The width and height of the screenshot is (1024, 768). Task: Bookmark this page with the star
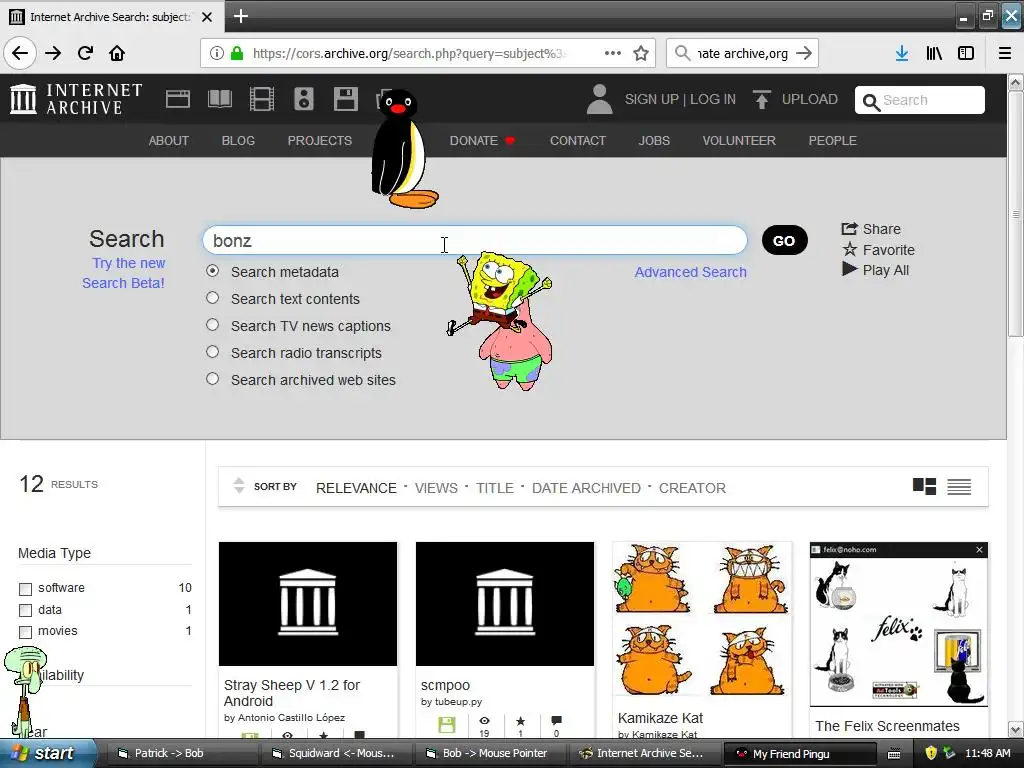click(641, 53)
